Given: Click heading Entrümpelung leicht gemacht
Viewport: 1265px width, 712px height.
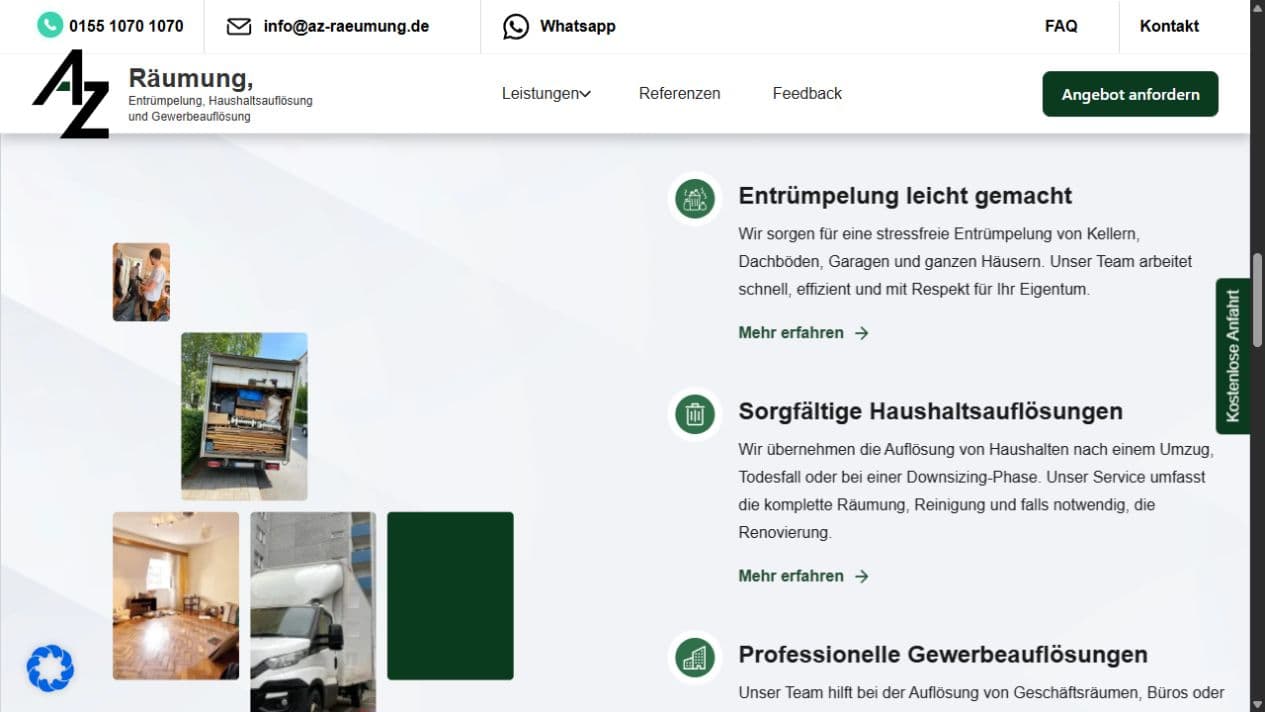Looking at the screenshot, I should tap(905, 196).
